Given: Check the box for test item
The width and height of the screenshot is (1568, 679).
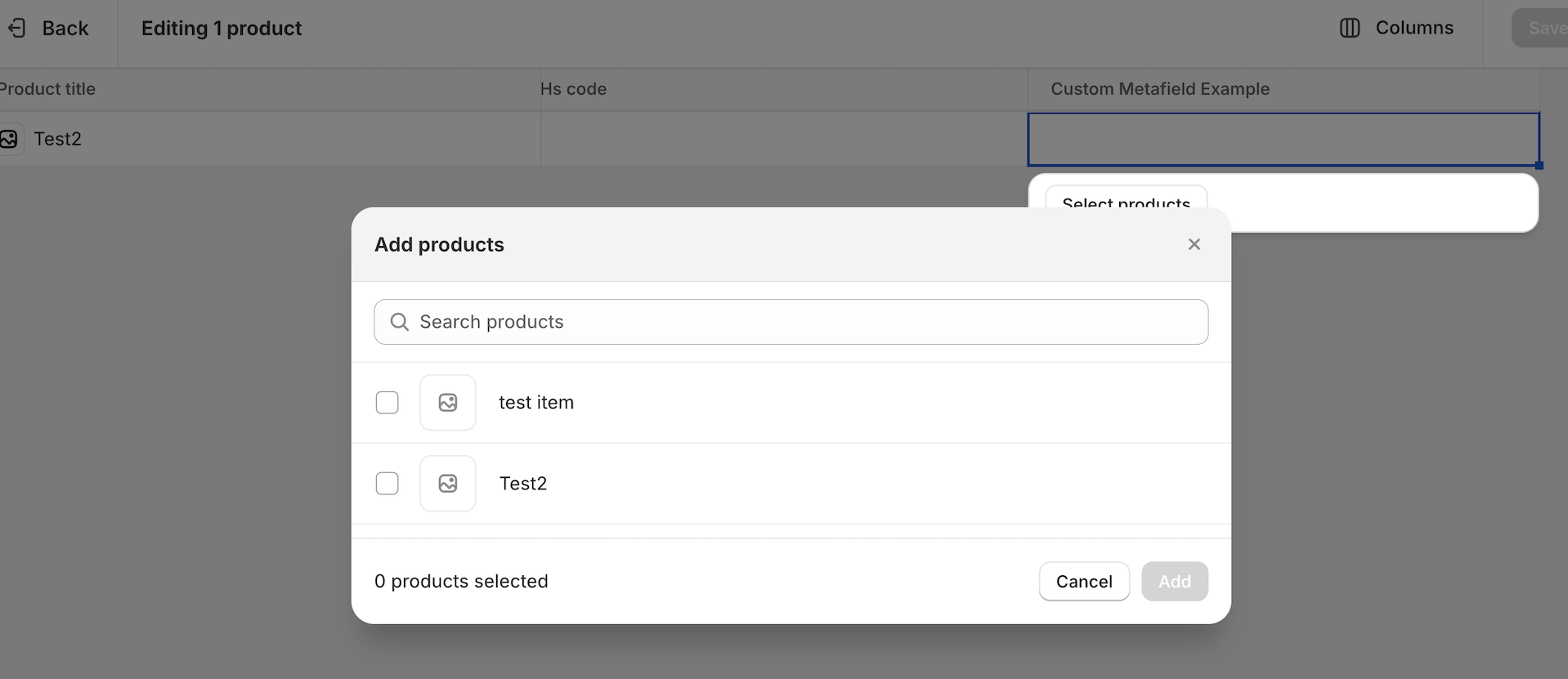Looking at the screenshot, I should tap(388, 403).
